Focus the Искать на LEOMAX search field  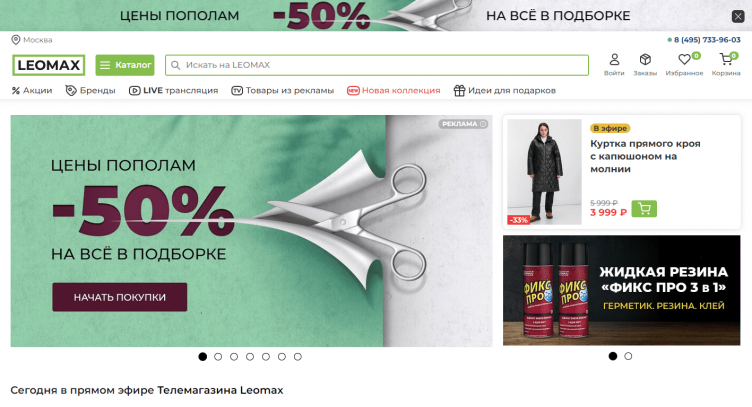(377, 65)
